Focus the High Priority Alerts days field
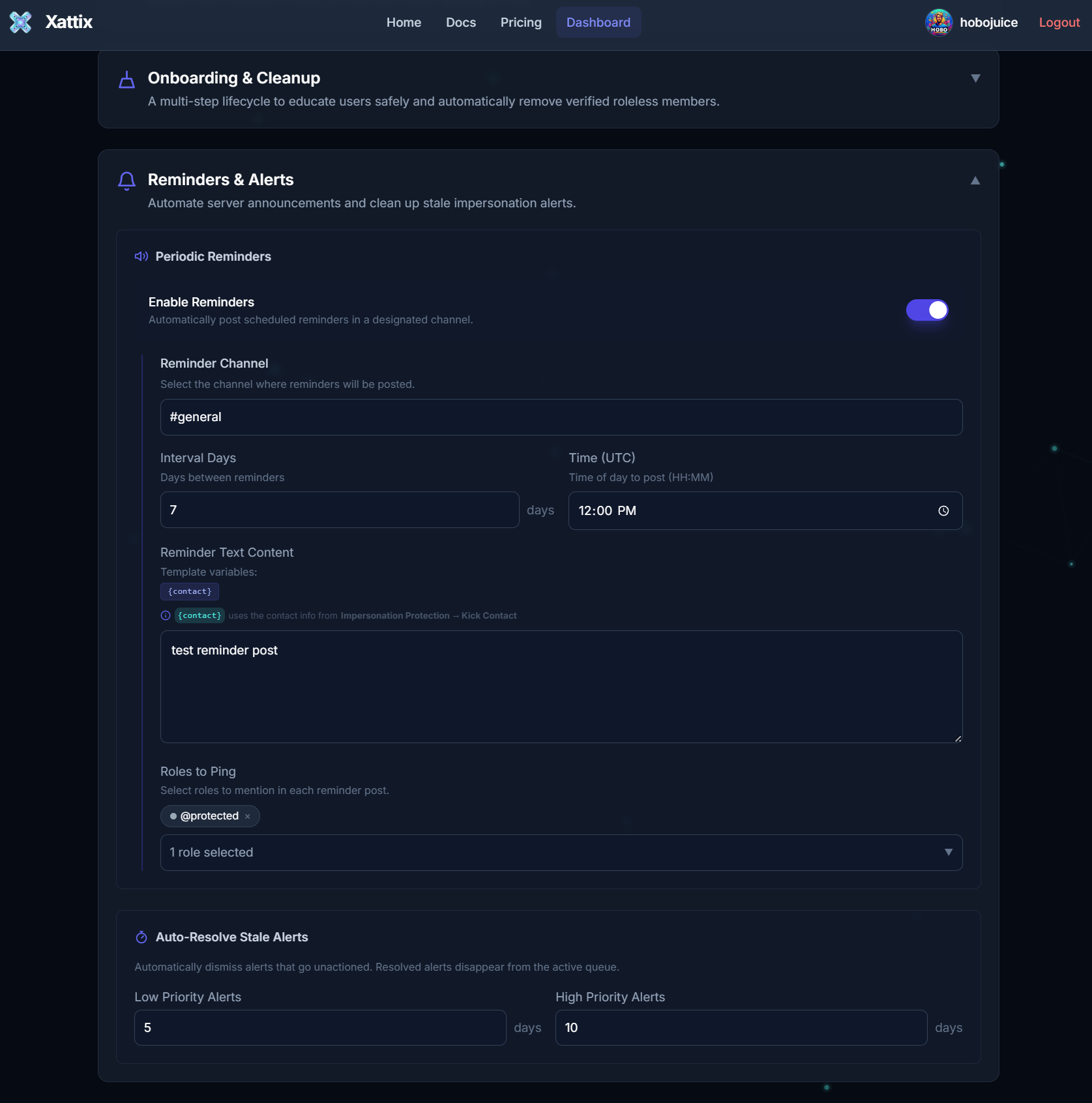1092x1103 pixels. pos(741,1028)
